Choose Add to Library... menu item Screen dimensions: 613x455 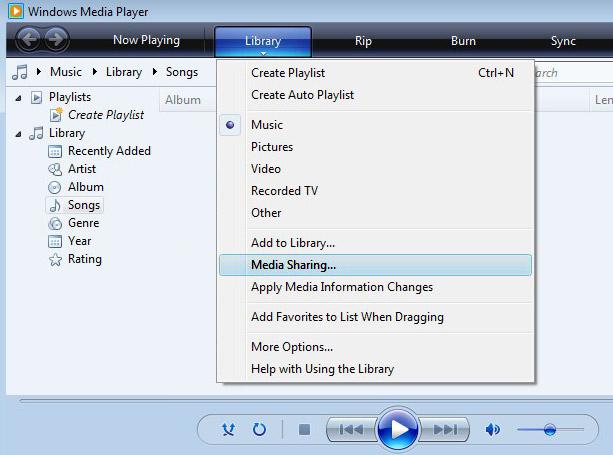(375, 243)
